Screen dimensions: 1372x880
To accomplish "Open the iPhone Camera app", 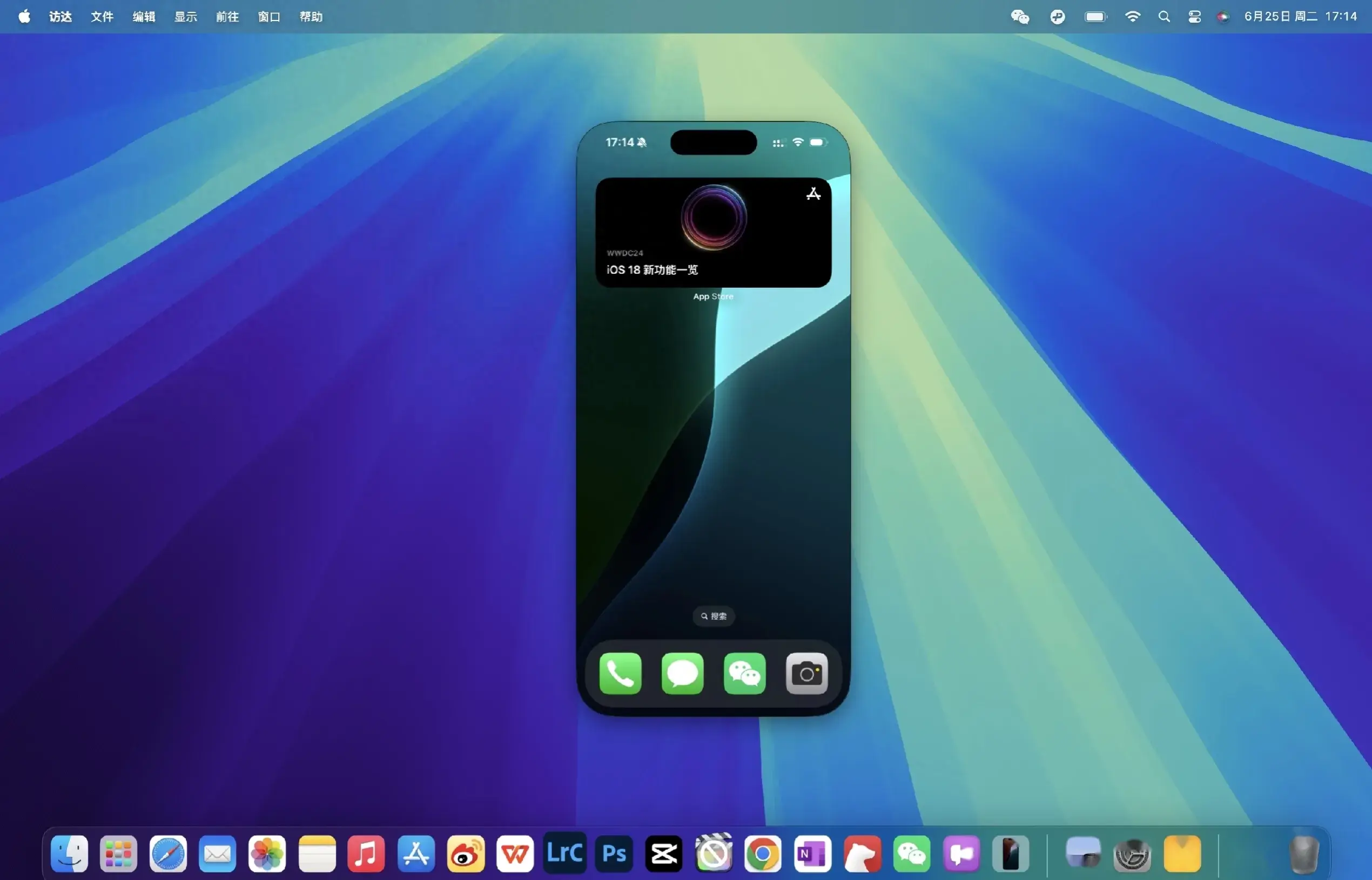I will coord(806,673).
